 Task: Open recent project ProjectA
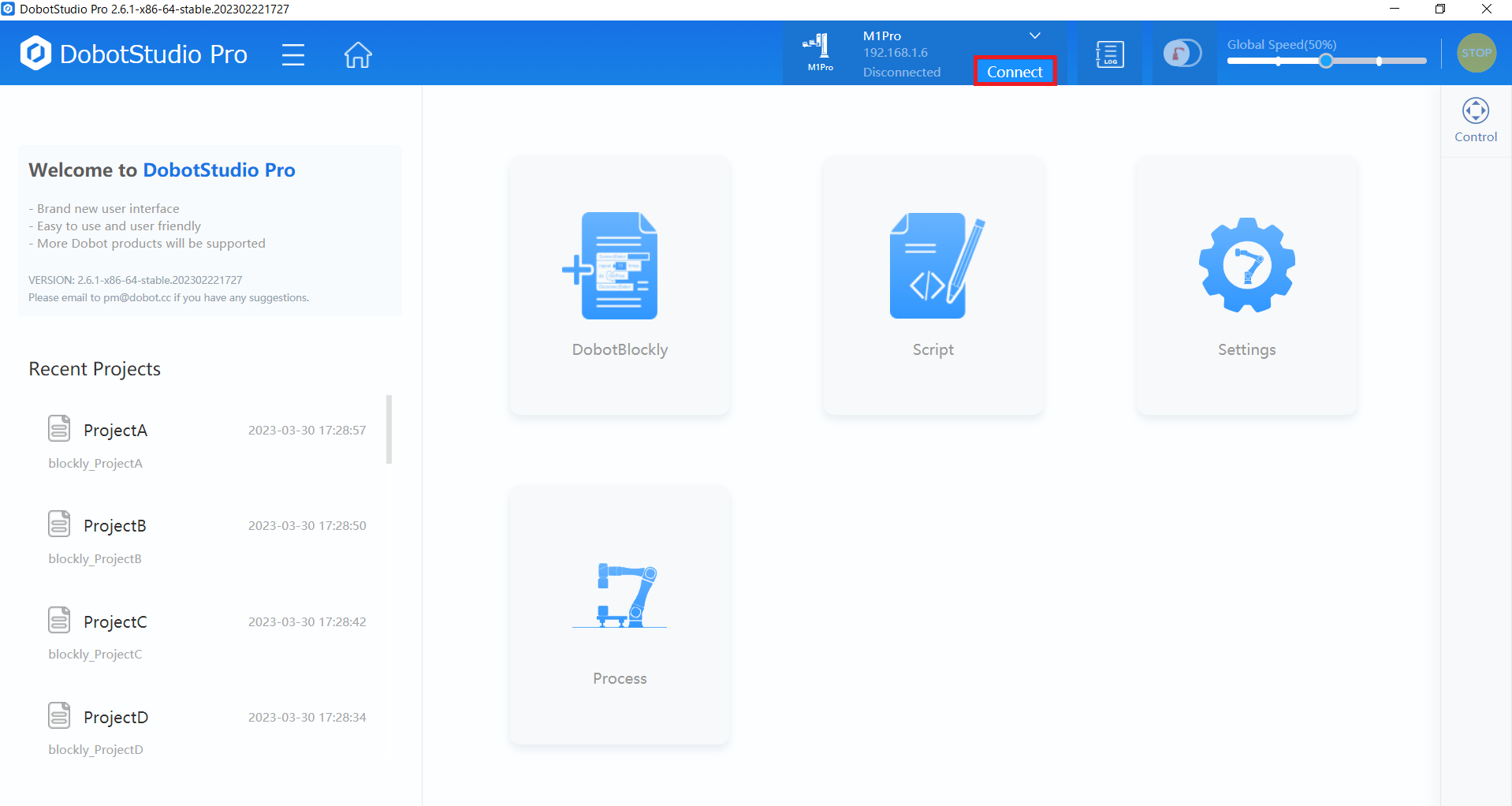coord(207,444)
